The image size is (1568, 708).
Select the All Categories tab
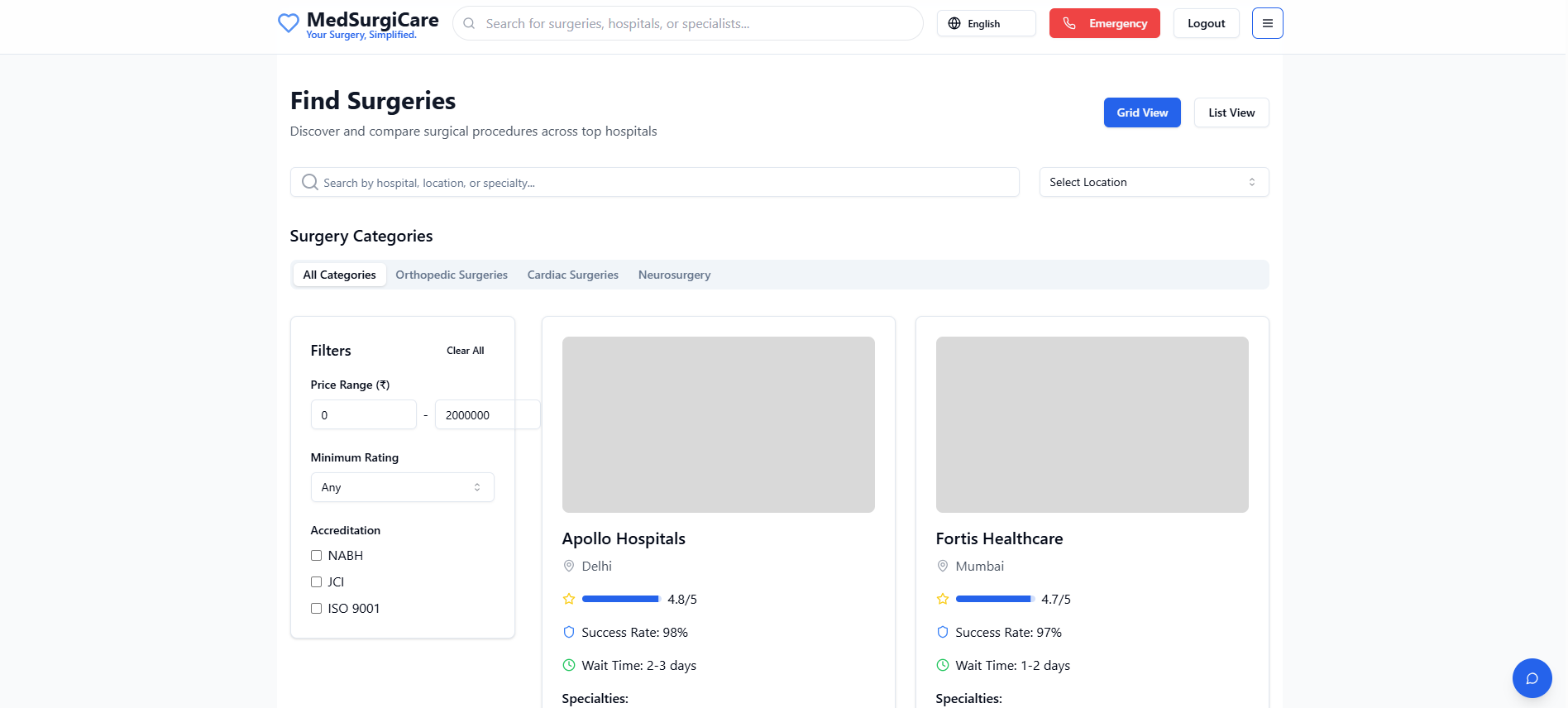click(339, 275)
